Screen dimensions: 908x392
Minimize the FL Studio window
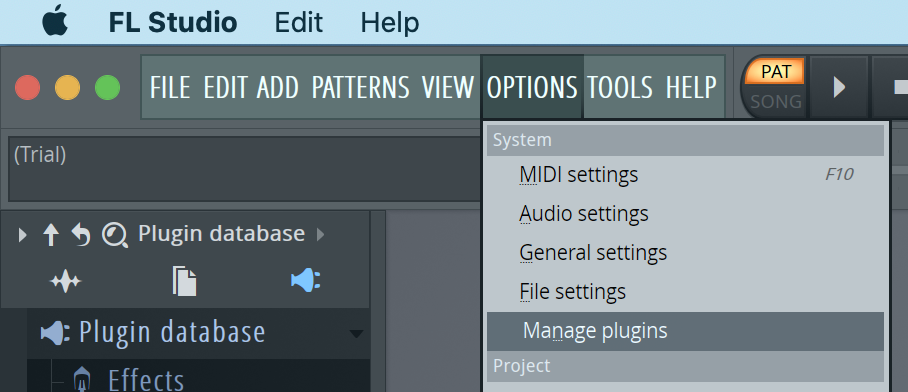(68, 88)
